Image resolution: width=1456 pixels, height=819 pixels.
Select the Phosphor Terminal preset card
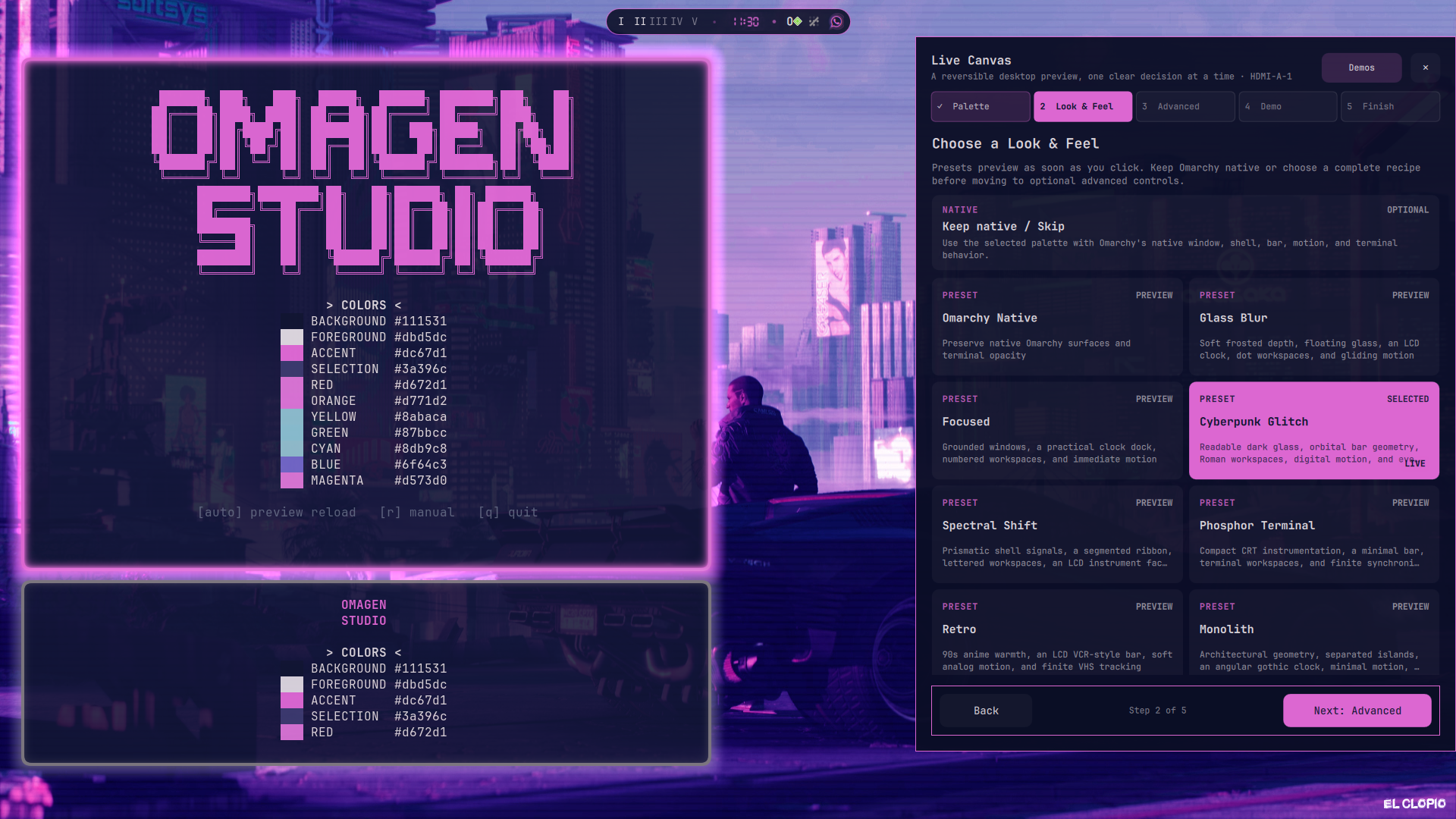(x=1314, y=535)
